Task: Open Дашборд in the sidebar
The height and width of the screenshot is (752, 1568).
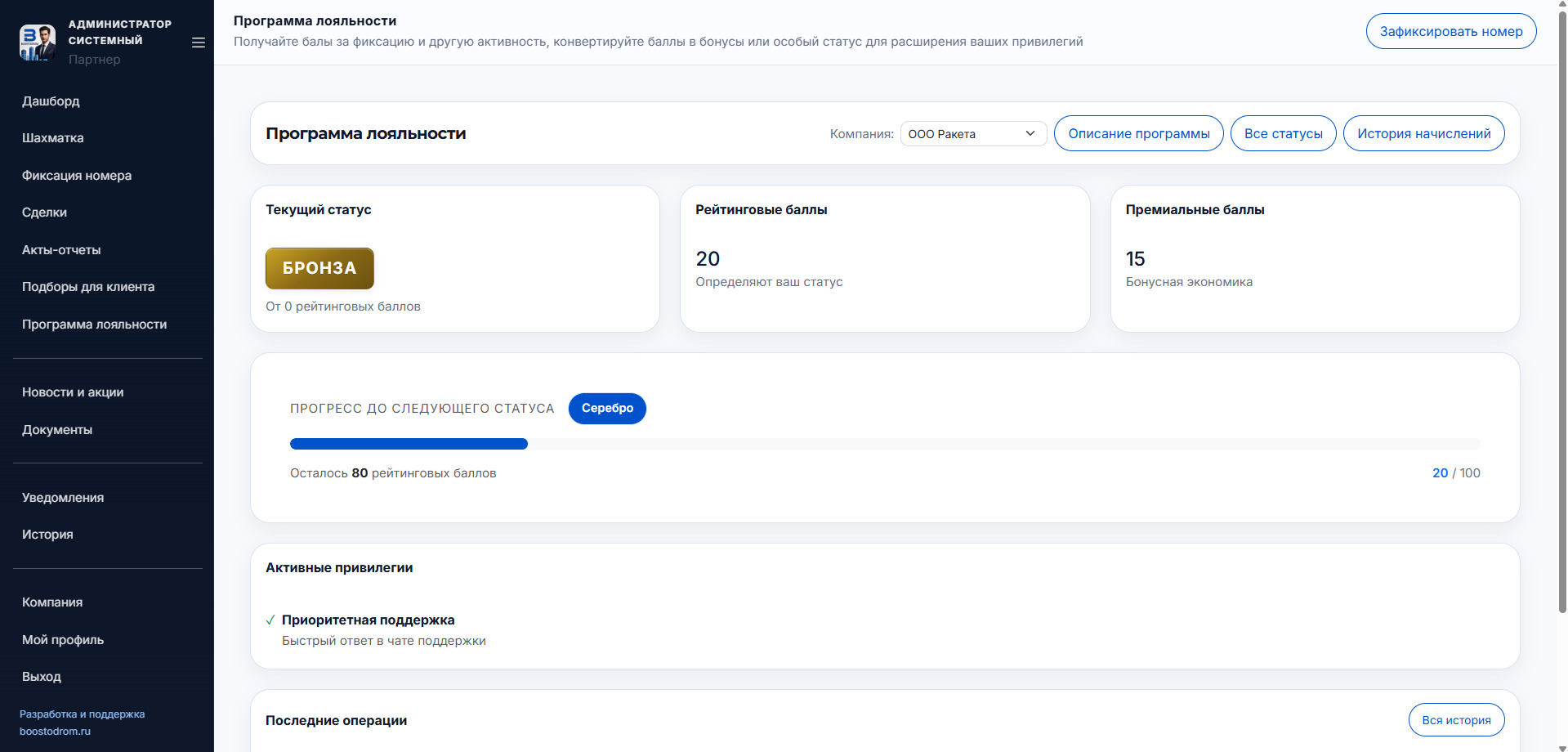Action: click(x=51, y=101)
